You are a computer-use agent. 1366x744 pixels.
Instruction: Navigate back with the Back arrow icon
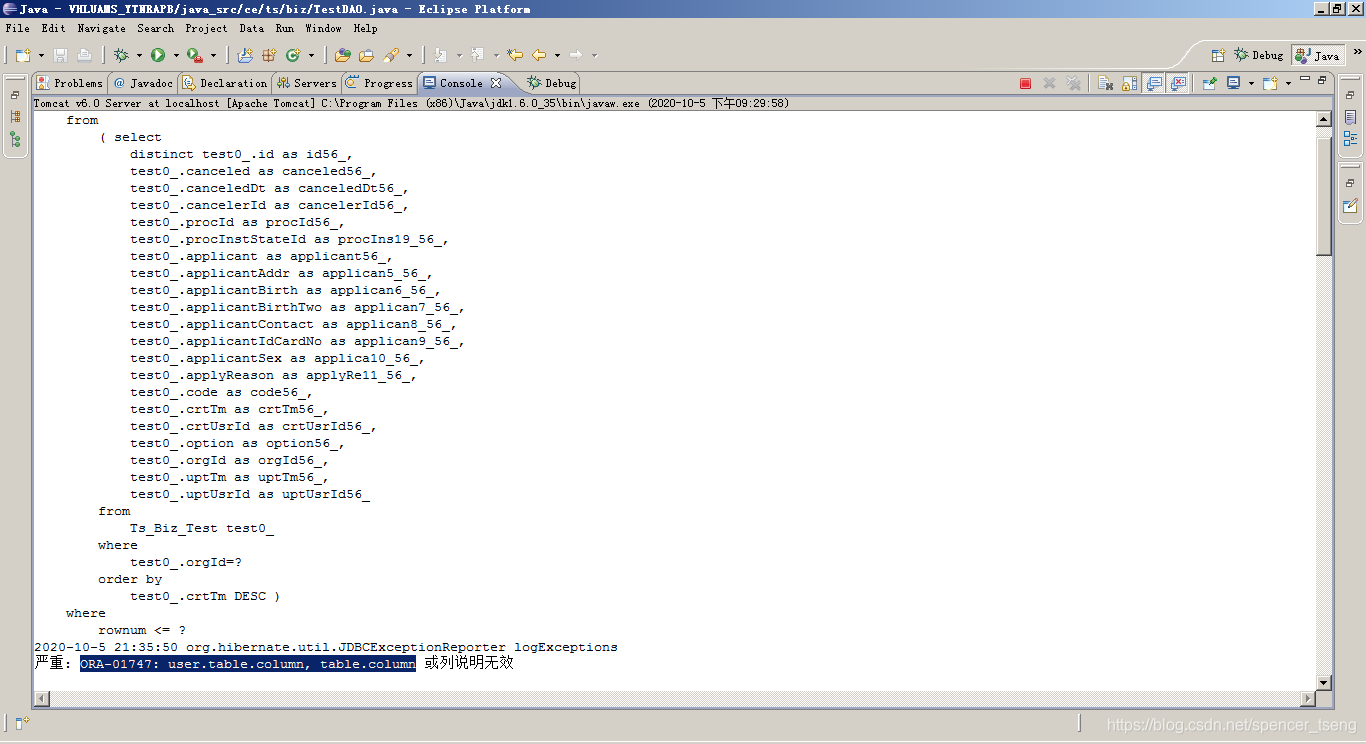pyautogui.click(x=537, y=55)
